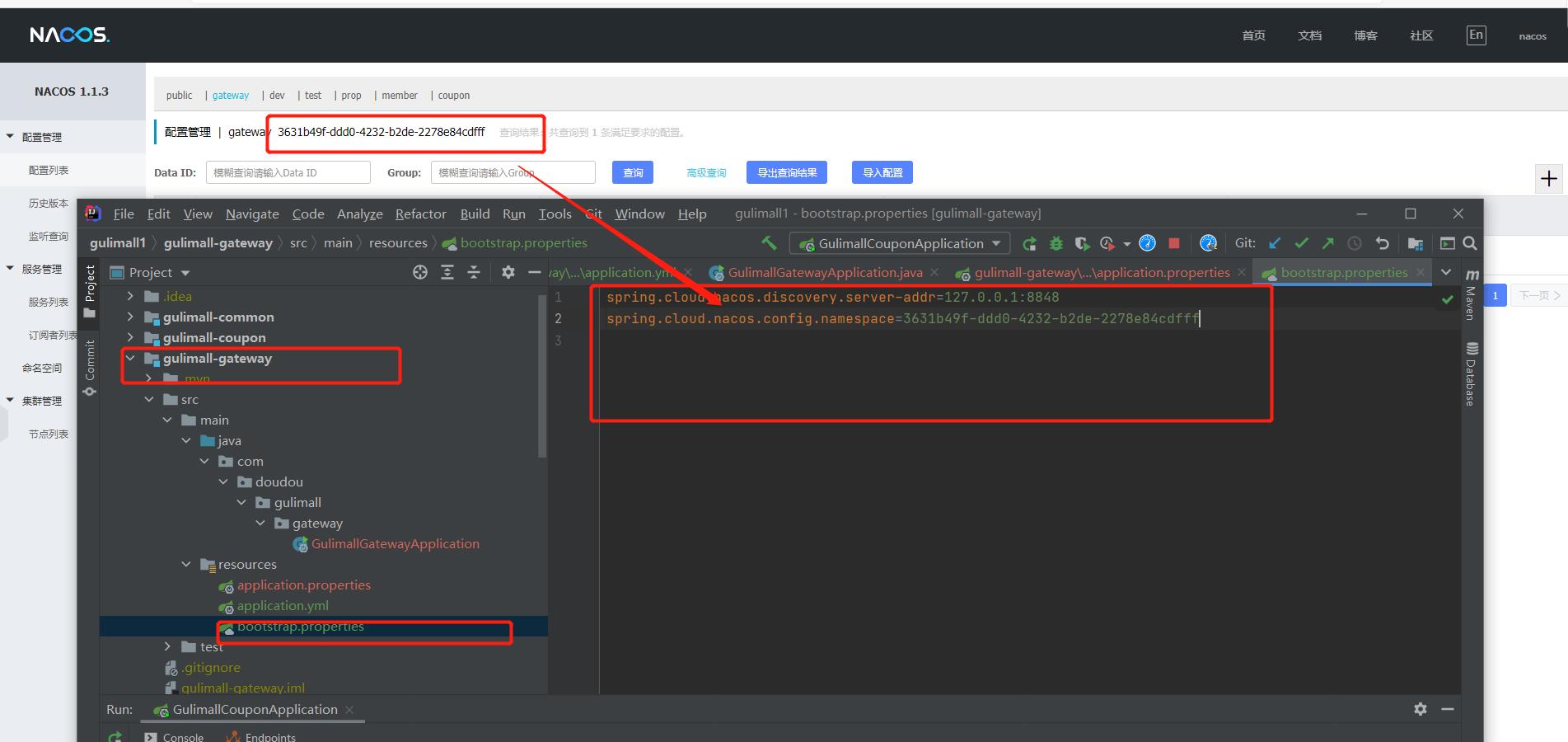The height and width of the screenshot is (742, 1568).
Task: Click the Git Rollback undo icon
Action: pyautogui.click(x=1382, y=243)
